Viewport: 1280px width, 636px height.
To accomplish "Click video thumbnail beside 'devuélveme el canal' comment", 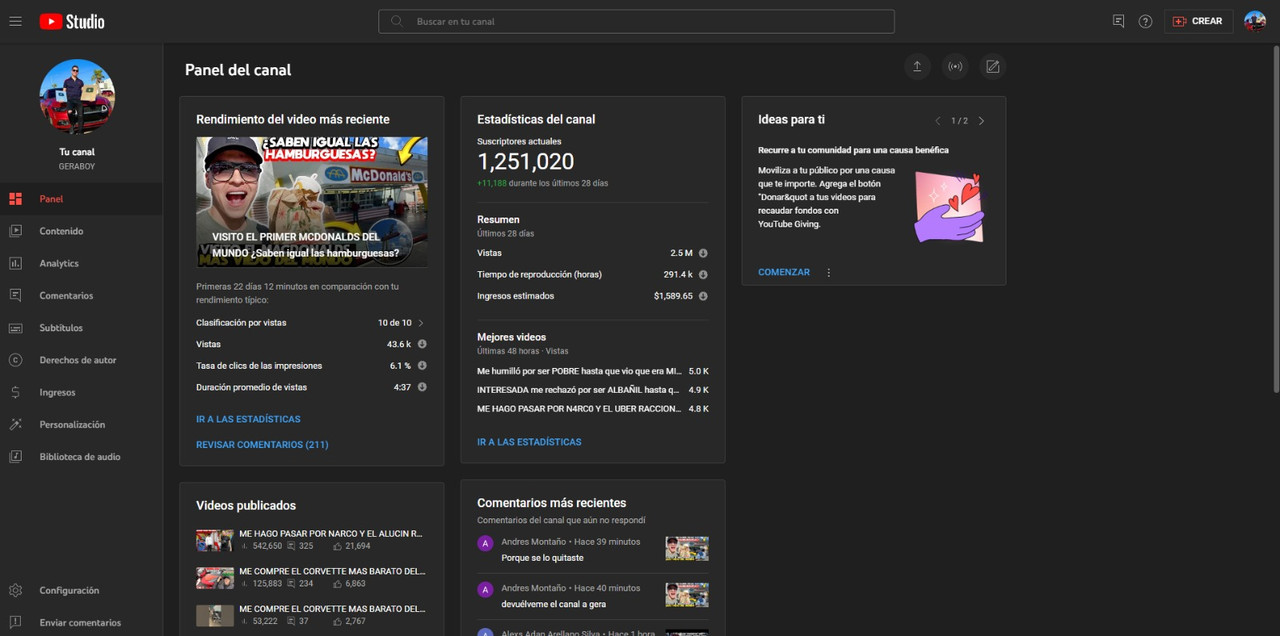I will point(687,595).
